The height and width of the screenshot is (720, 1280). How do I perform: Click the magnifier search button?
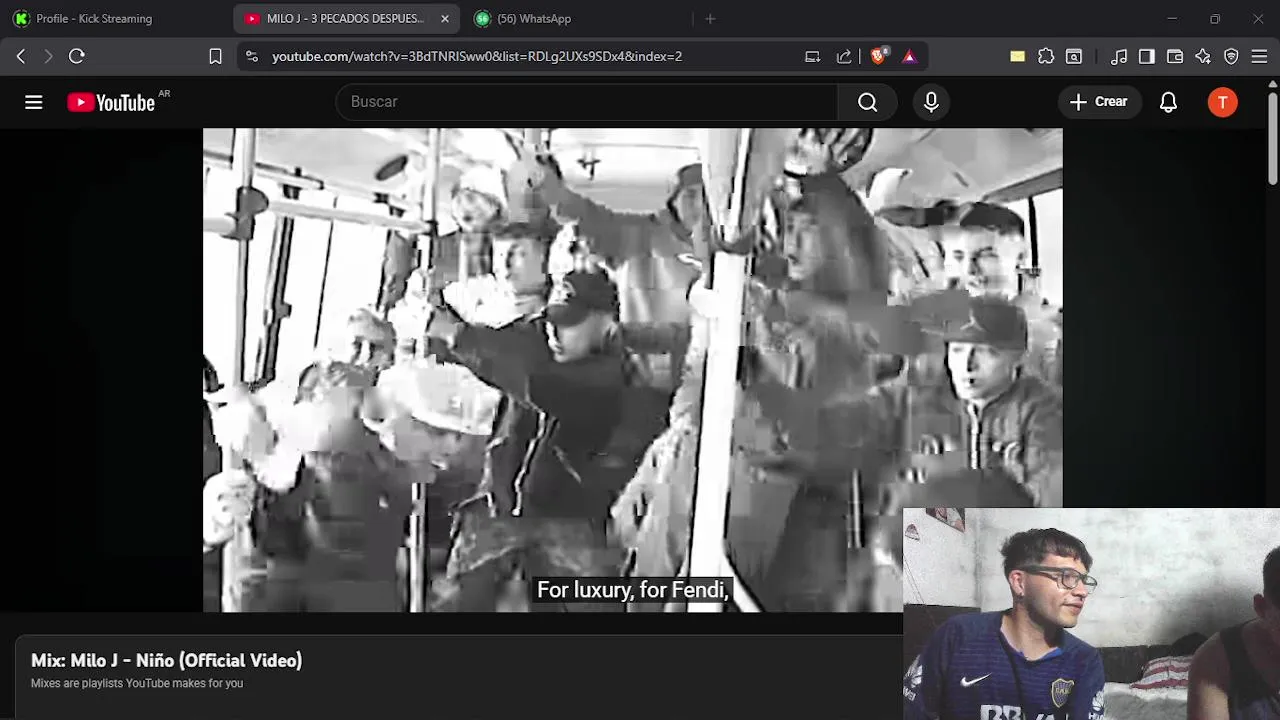[867, 102]
